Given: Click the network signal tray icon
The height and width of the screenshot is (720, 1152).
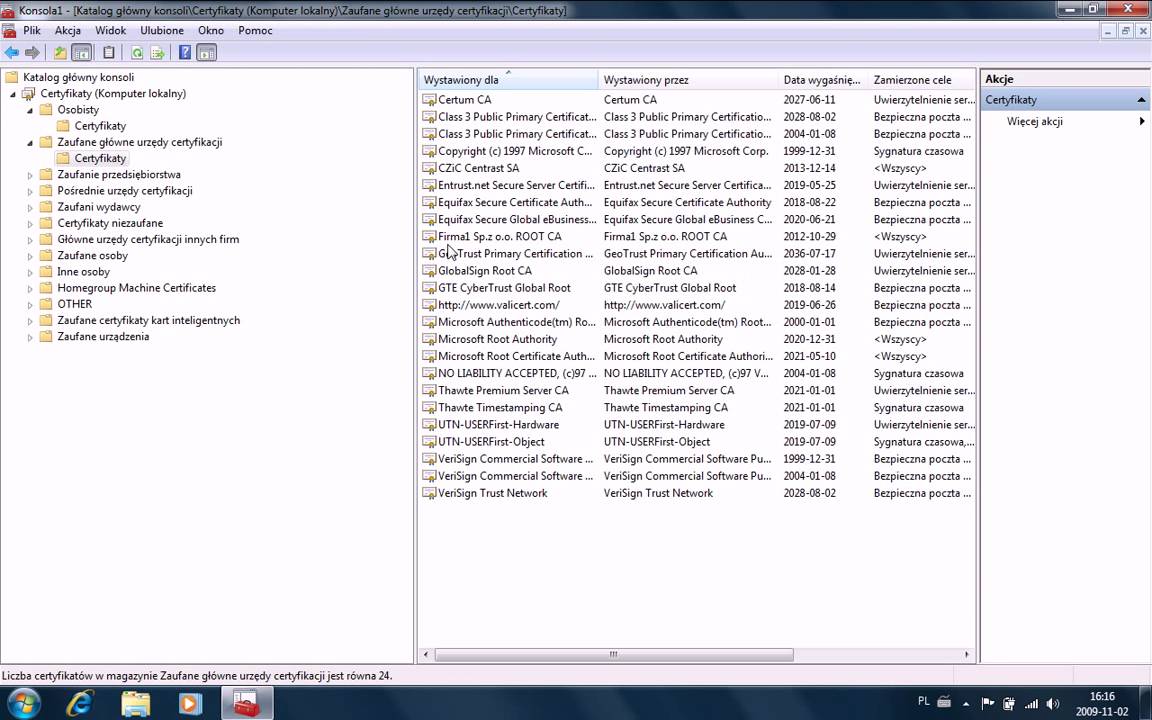Looking at the screenshot, I should (x=1032, y=703).
